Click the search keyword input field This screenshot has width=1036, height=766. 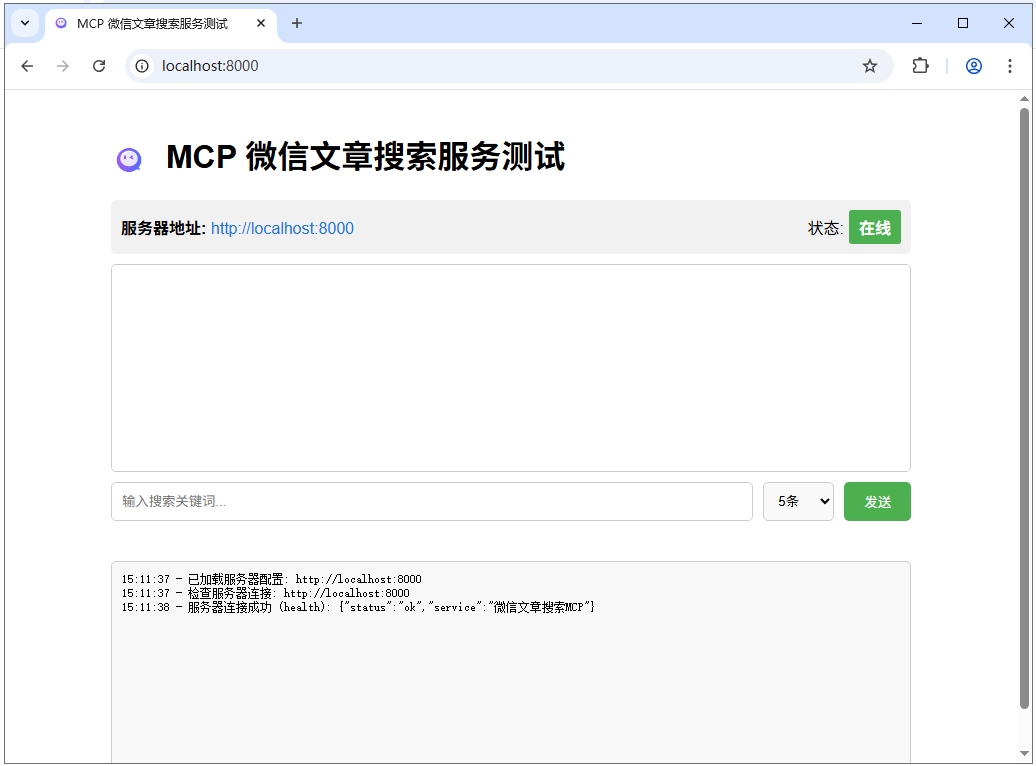tap(430, 501)
